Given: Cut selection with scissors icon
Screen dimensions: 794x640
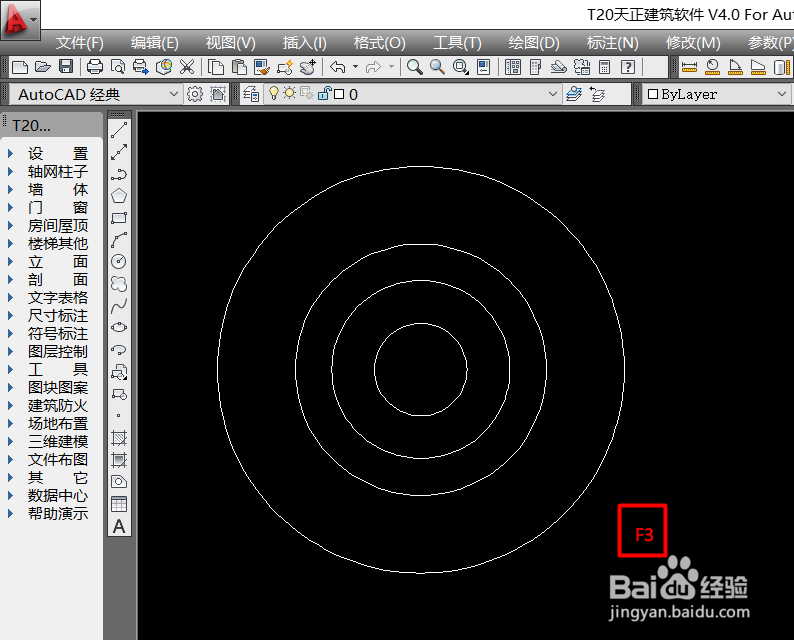Looking at the screenshot, I should (x=187, y=67).
